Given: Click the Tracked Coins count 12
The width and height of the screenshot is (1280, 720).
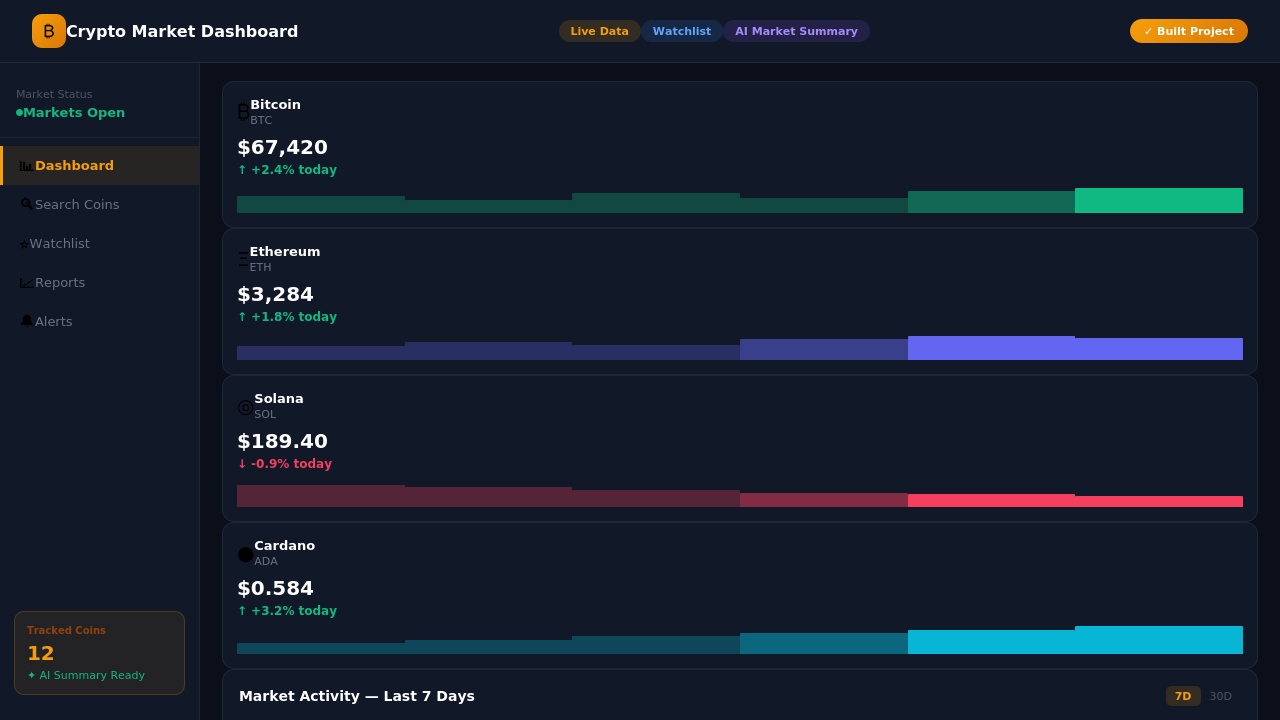Looking at the screenshot, I should 41,654.
